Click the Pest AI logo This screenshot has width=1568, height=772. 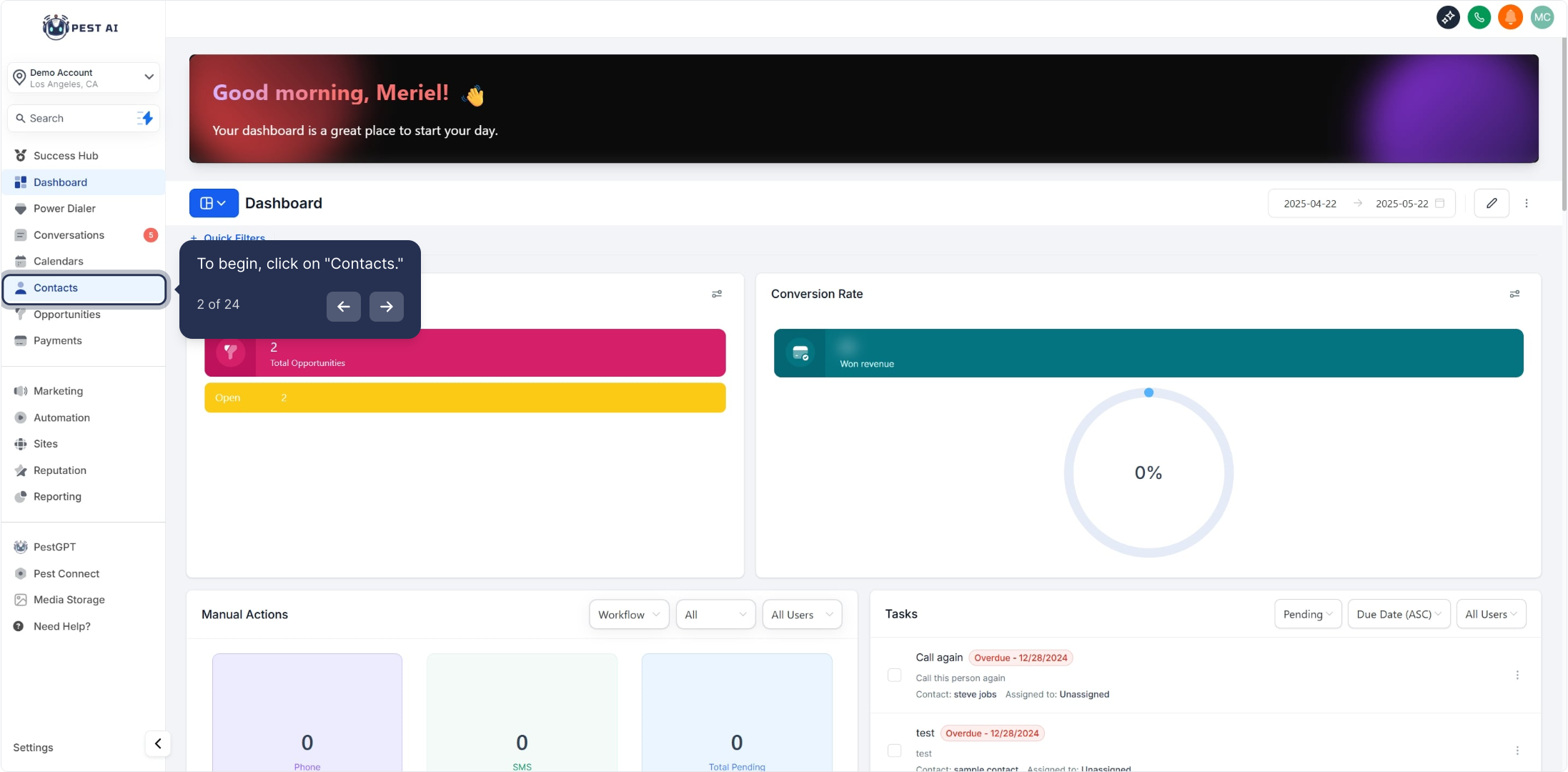80,27
